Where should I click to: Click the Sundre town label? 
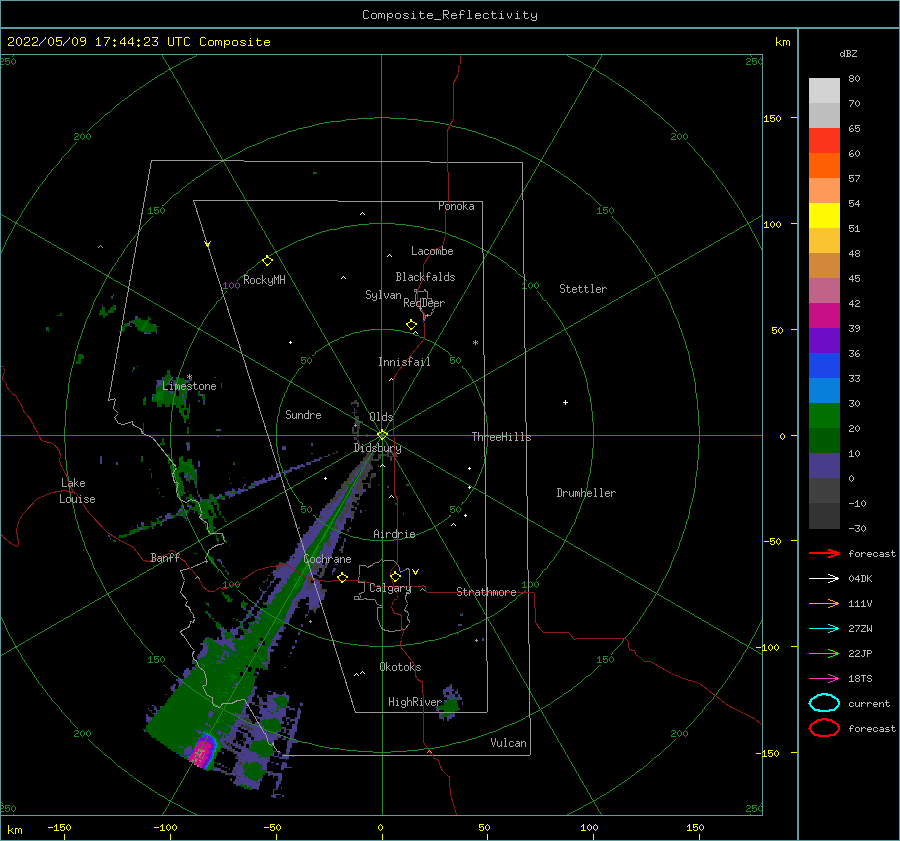coord(303,414)
